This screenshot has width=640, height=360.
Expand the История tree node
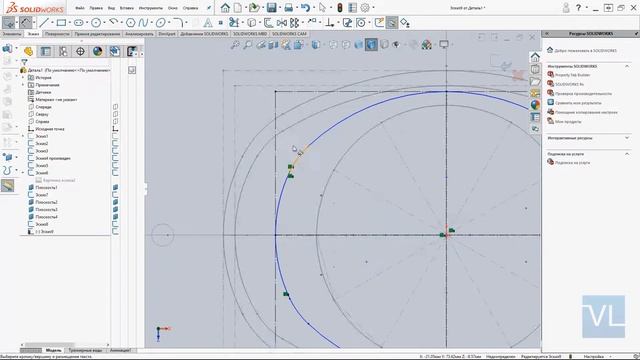[x=23, y=78]
